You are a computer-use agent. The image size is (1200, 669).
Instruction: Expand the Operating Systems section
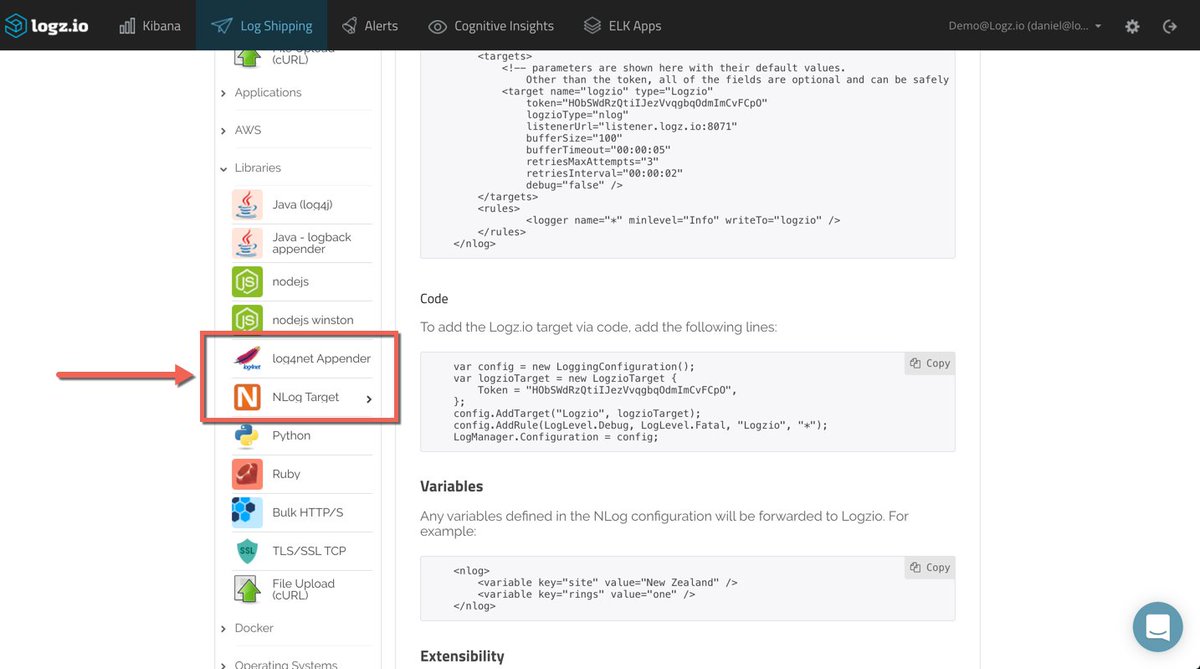[278, 664]
